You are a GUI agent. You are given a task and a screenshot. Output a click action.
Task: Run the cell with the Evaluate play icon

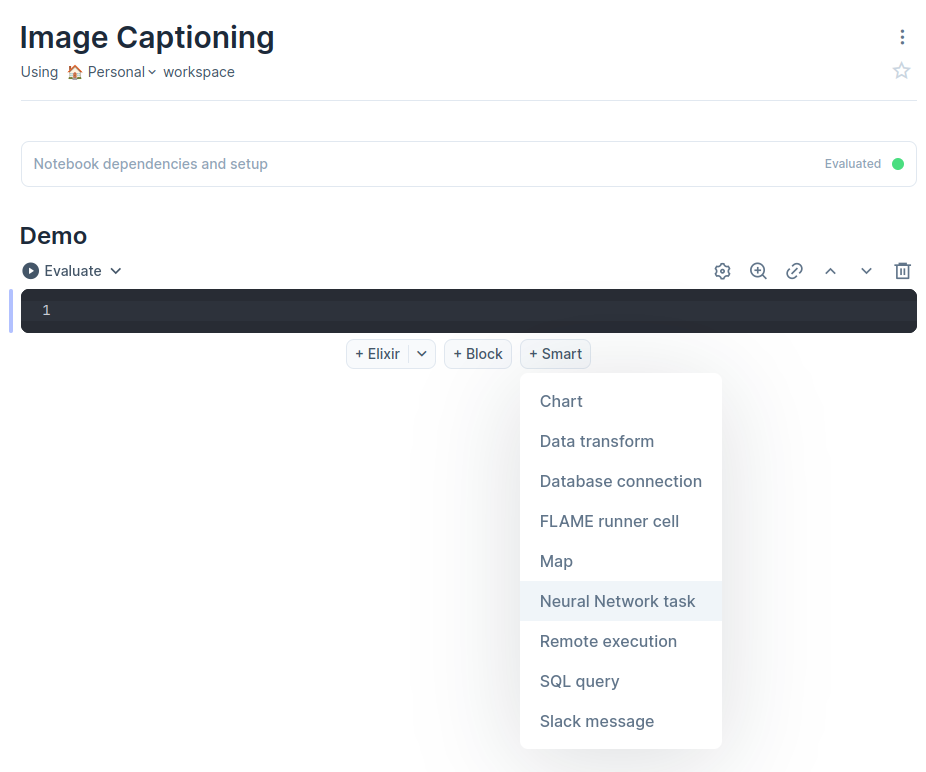click(30, 271)
